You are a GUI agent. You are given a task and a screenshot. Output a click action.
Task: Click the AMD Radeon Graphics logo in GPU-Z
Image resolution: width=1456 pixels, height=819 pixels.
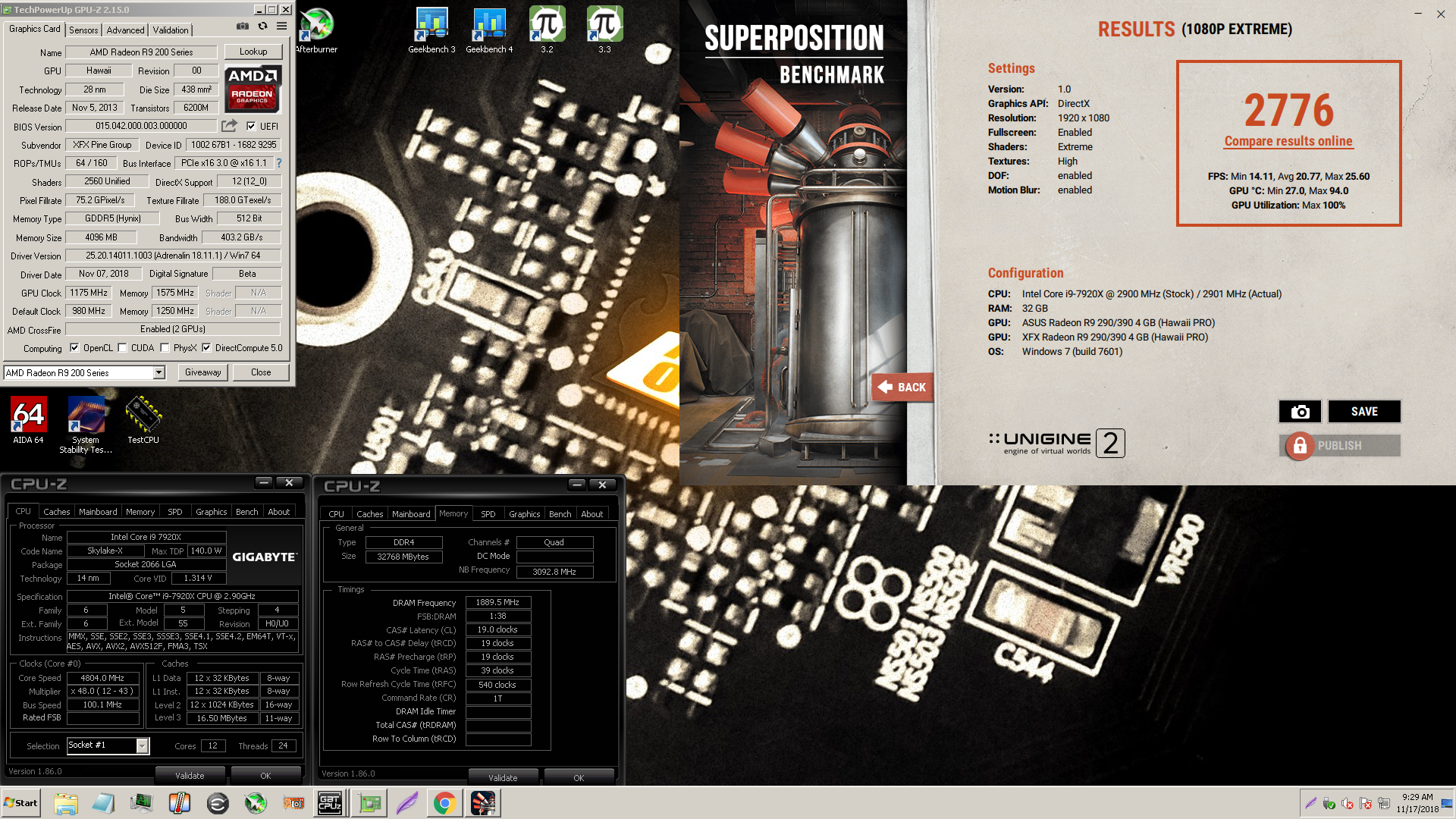coord(253,89)
